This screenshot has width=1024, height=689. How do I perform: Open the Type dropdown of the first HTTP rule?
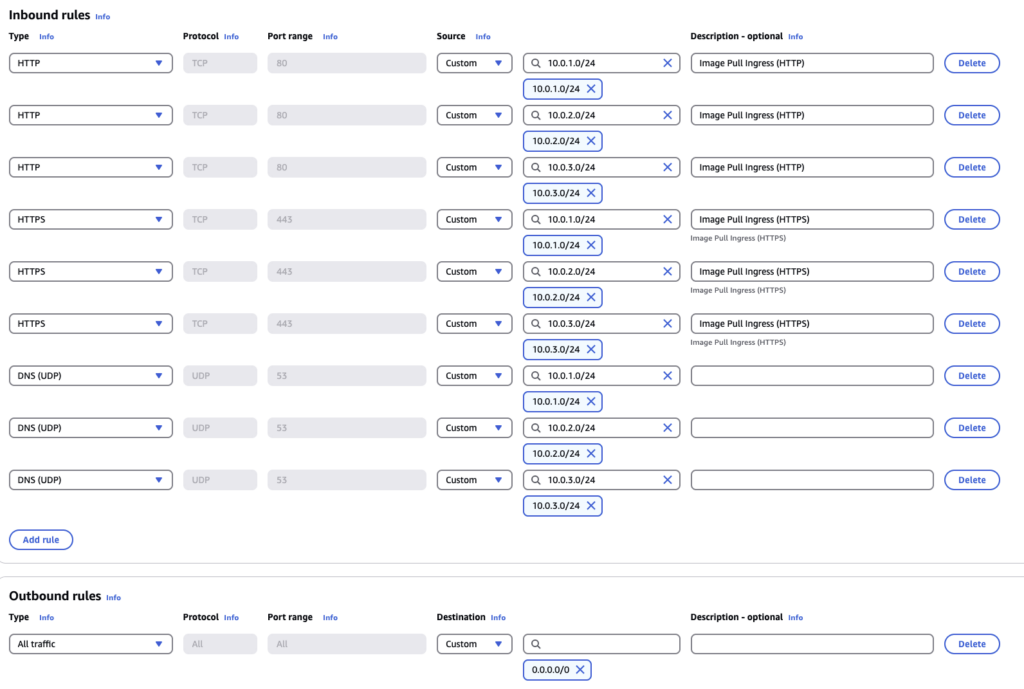[x=91, y=63]
